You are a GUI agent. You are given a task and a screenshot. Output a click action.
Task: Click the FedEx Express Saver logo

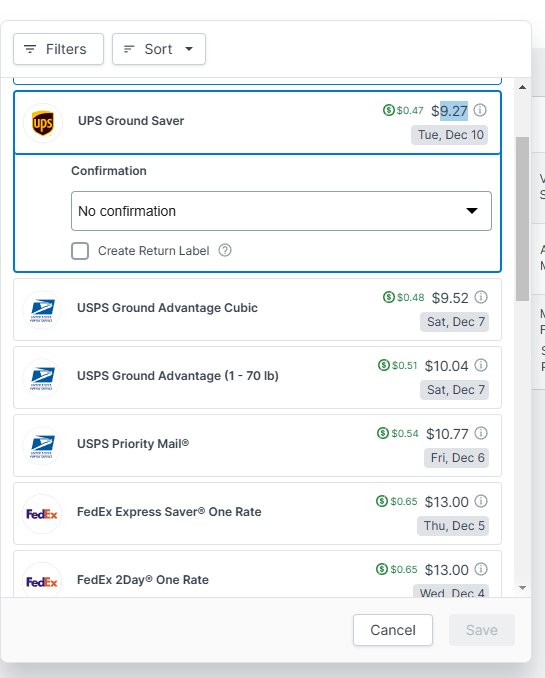[x=42, y=514]
